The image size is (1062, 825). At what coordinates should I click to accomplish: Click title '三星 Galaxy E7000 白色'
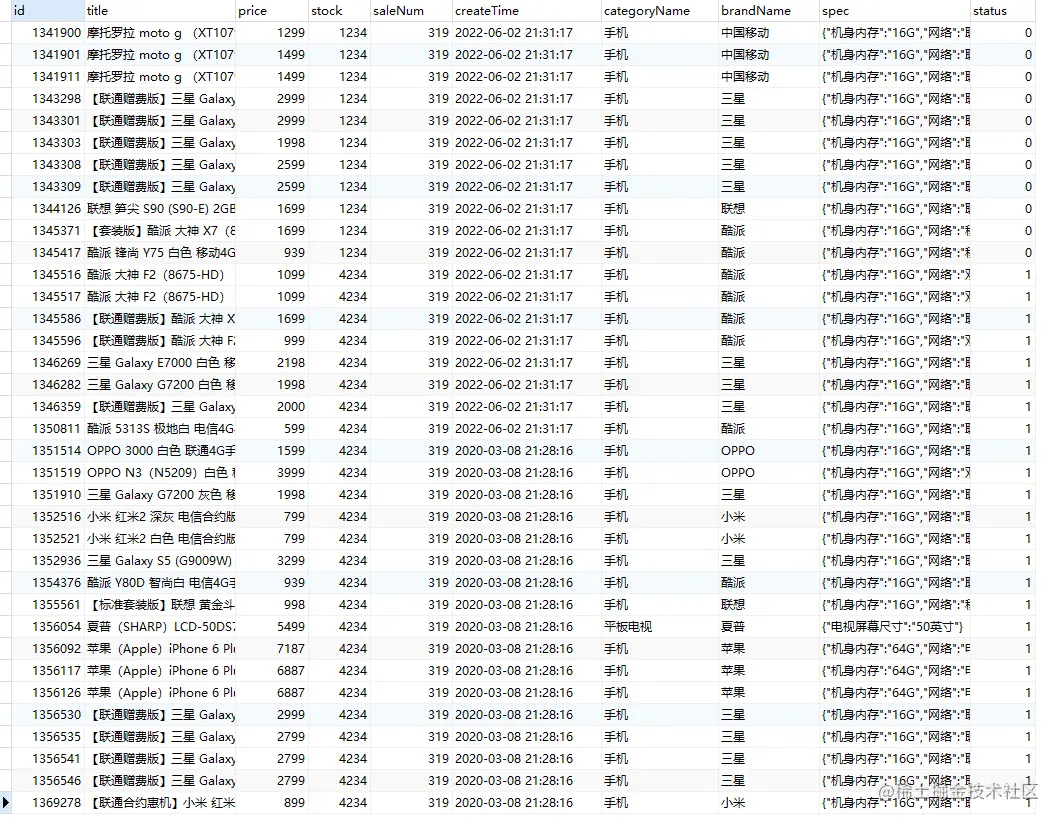tap(161, 363)
